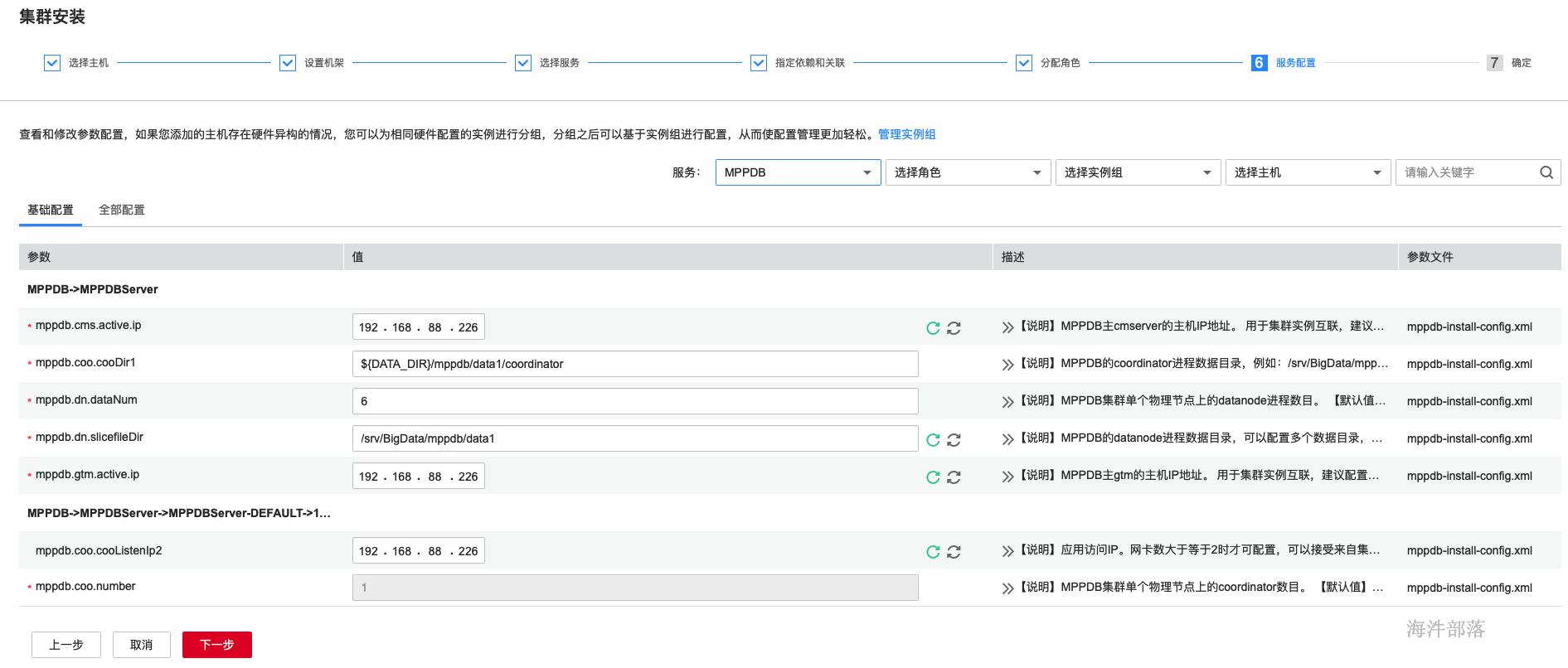Click the 服务配置 step label

tap(1296, 63)
